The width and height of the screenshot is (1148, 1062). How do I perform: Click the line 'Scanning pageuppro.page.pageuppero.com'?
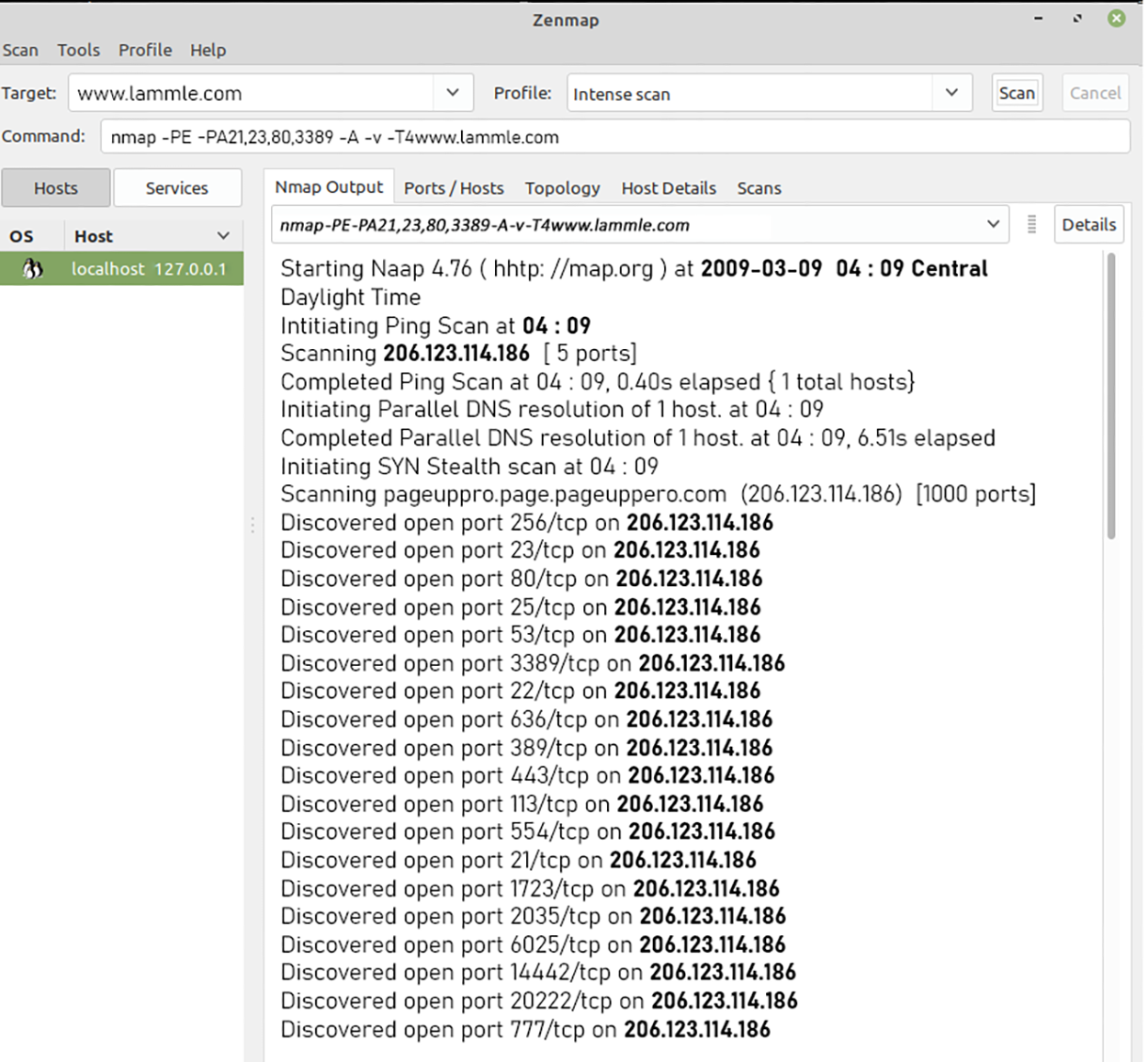point(658,494)
